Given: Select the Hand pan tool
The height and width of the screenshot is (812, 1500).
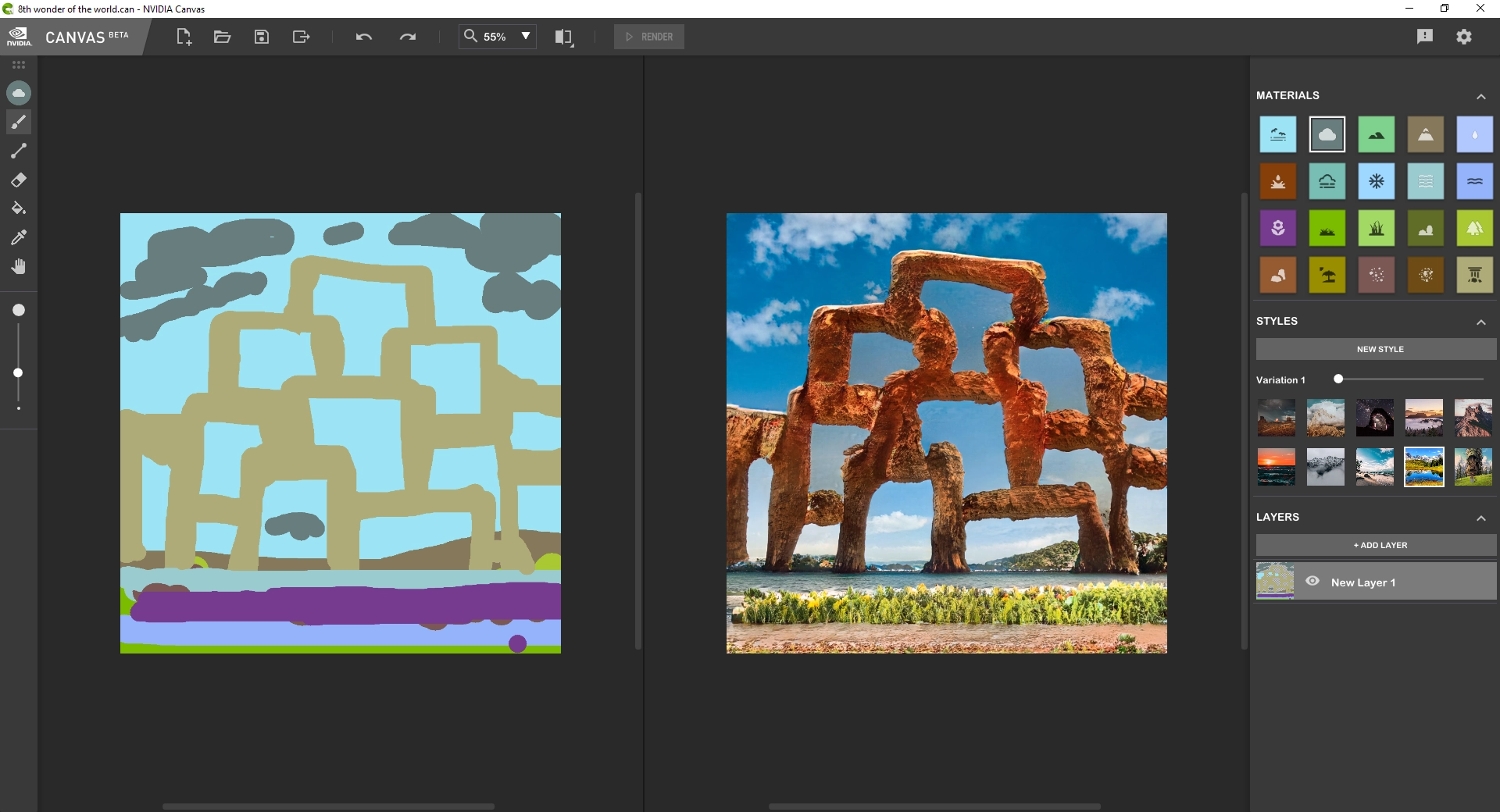Looking at the screenshot, I should [x=19, y=266].
